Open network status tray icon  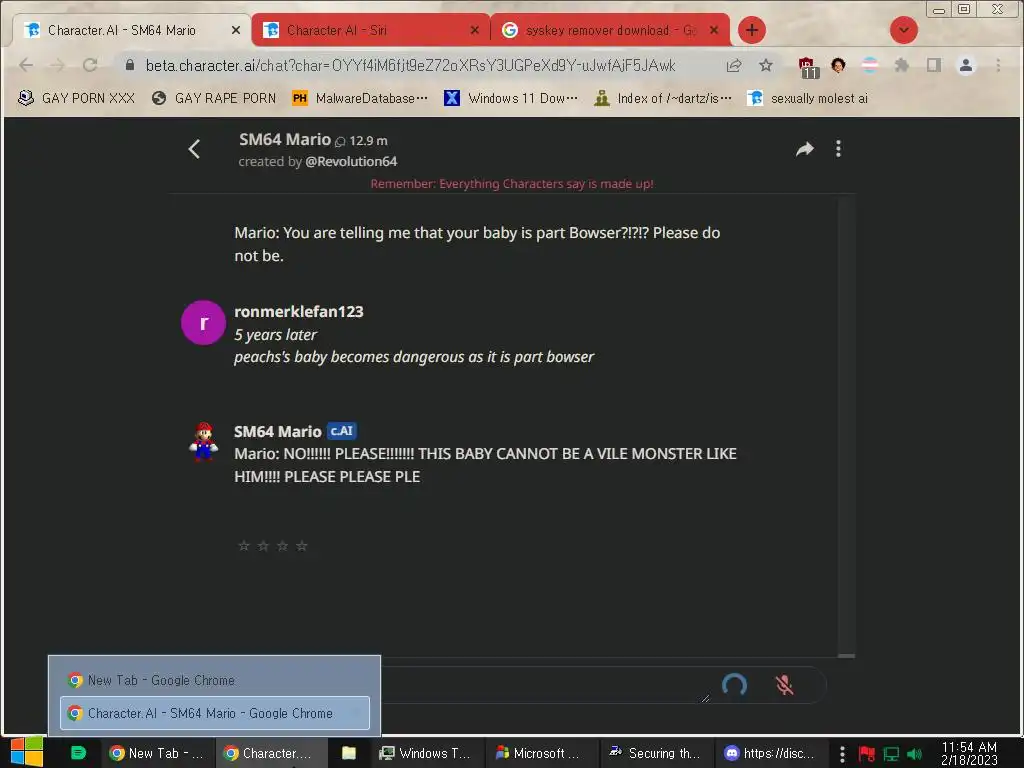click(891, 754)
